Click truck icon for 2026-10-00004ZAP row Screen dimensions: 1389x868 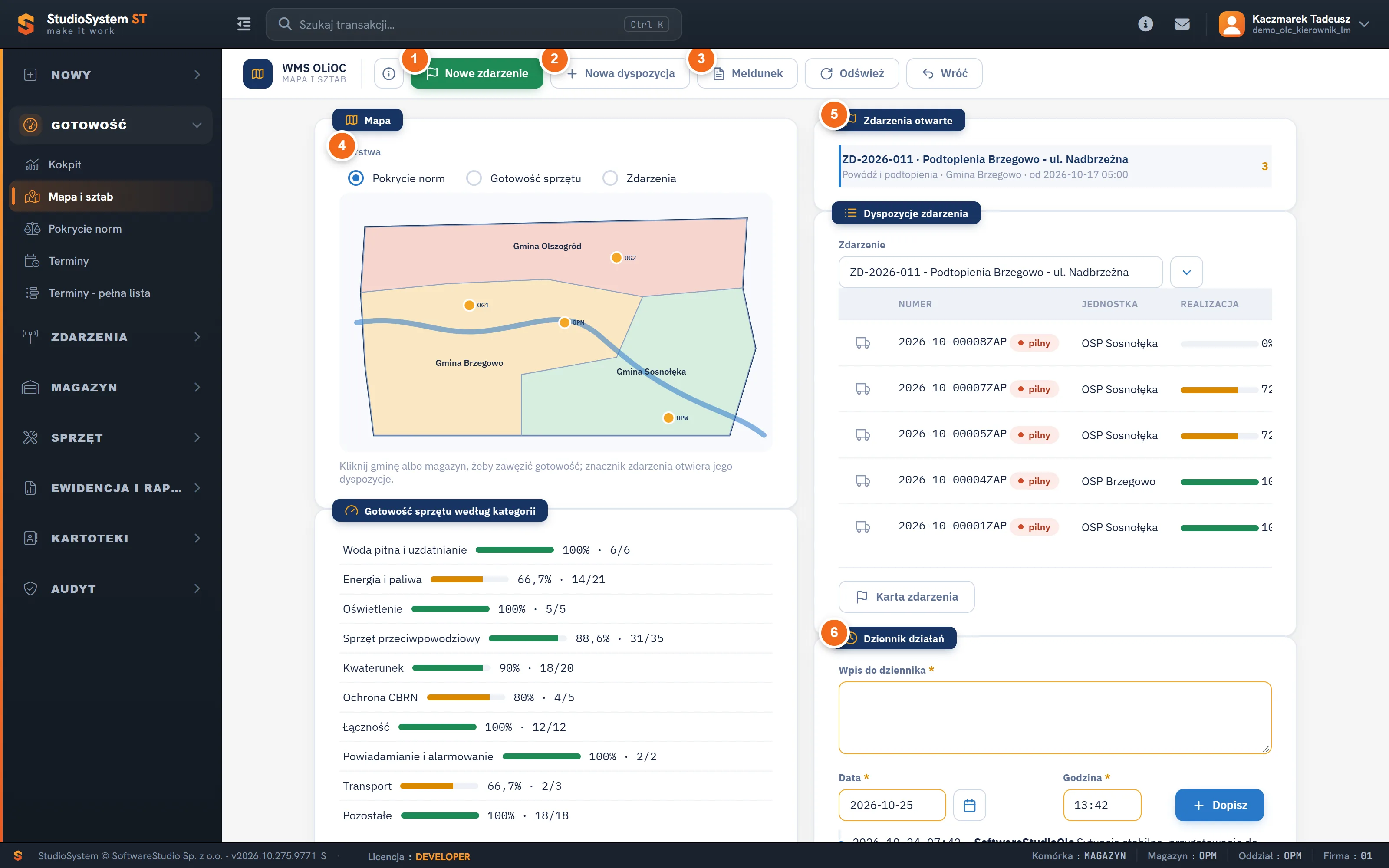coord(862,480)
